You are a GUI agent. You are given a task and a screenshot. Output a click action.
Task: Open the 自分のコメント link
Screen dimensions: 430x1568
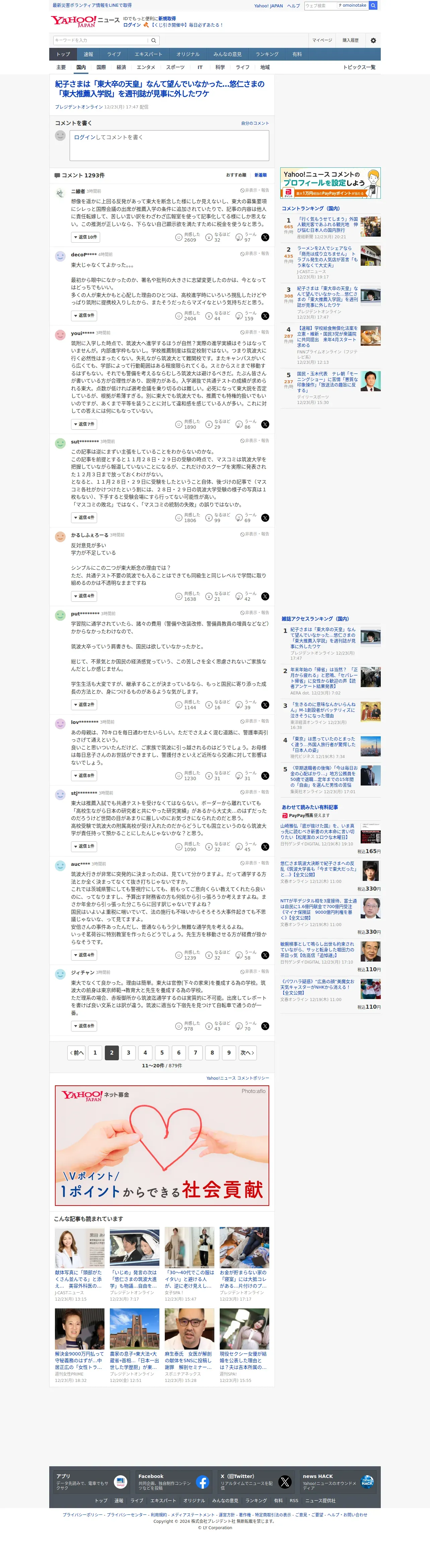pos(255,123)
